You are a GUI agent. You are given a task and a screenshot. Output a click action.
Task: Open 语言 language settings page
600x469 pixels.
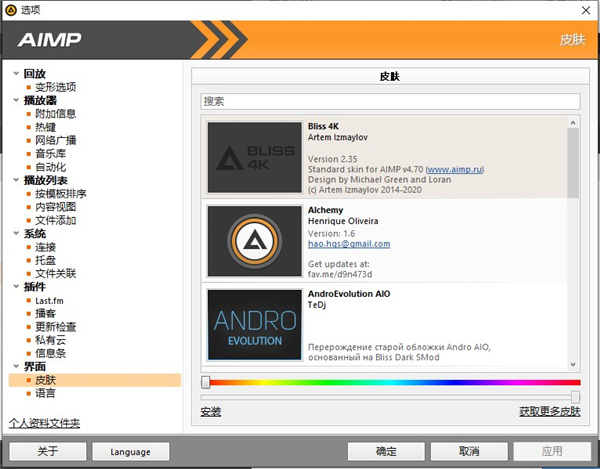[x=46, y=393]
